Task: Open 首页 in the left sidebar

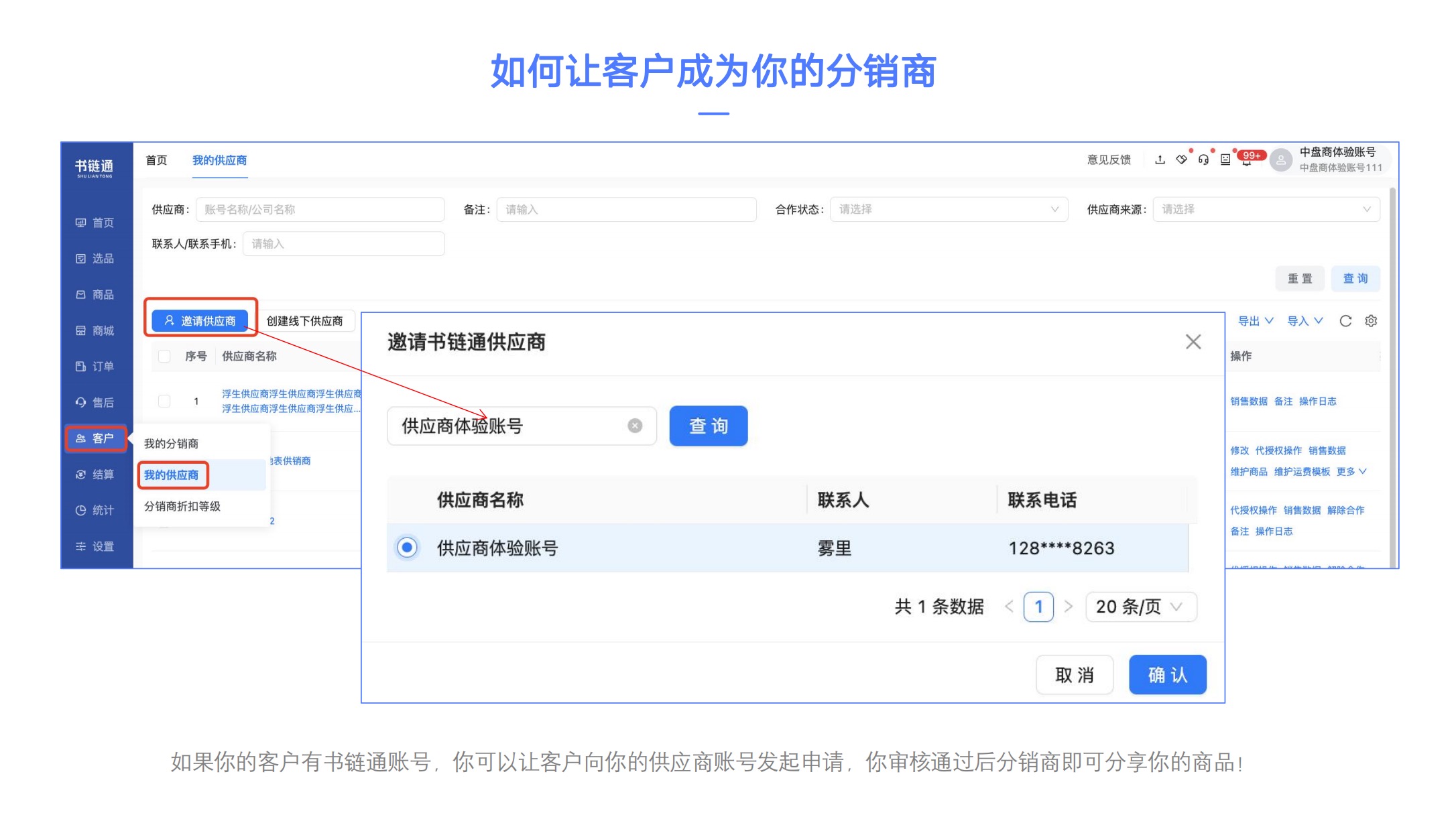Action: 95,223
